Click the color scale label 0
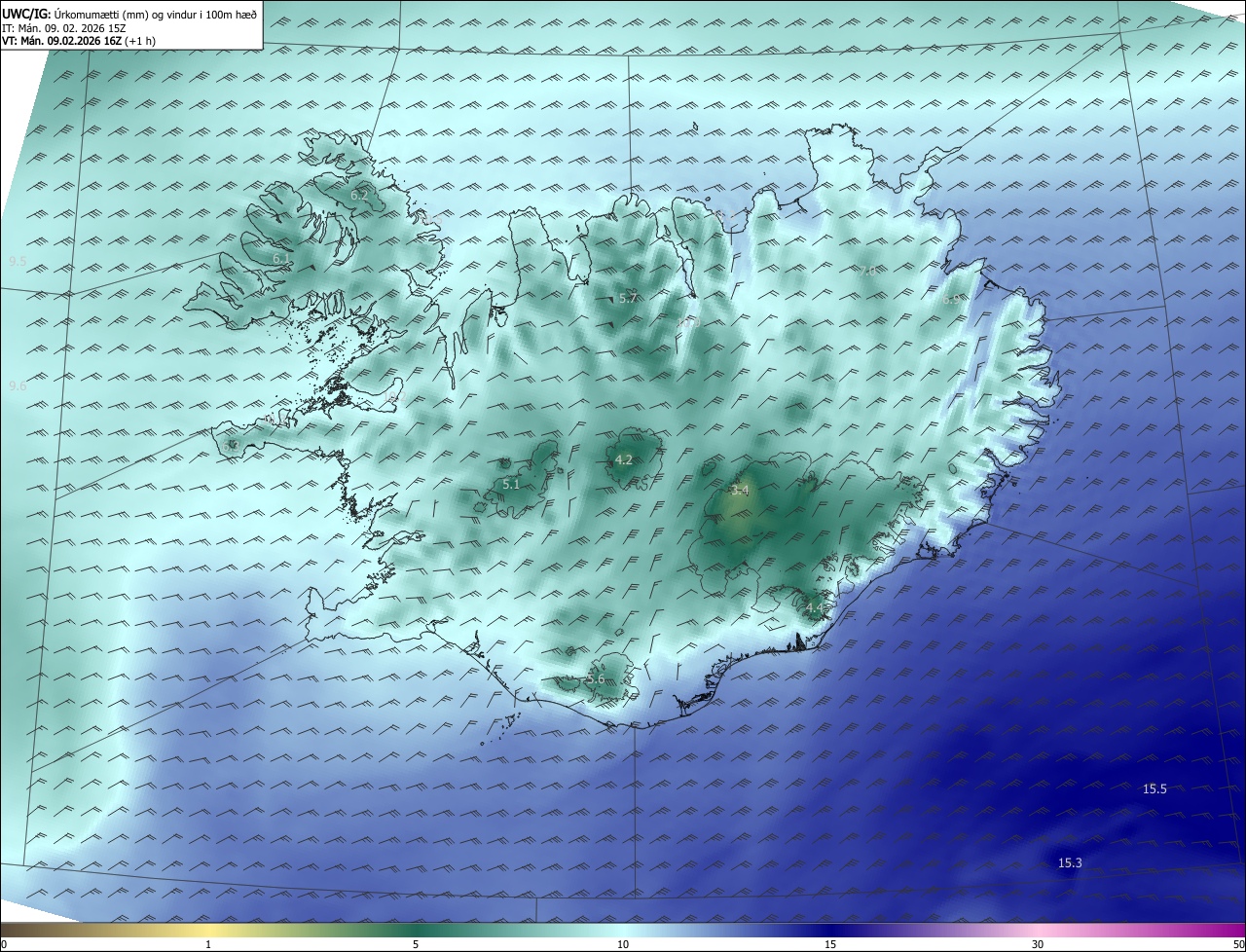Image resolution: width=1246 pixels, height=952 pixels. [4, 944]
